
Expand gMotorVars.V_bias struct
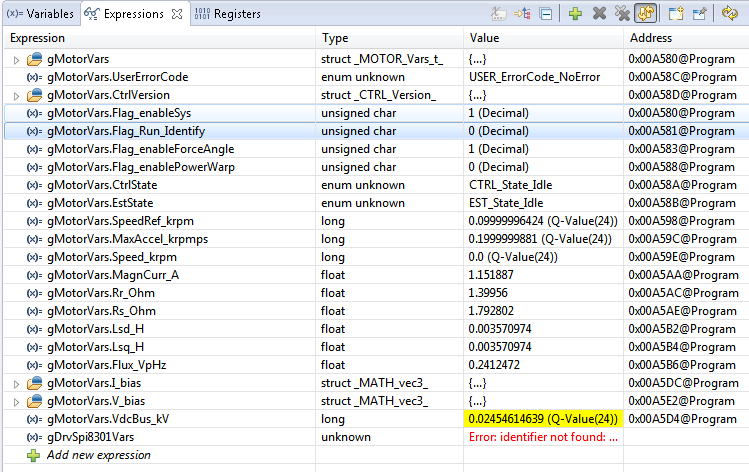16,402
